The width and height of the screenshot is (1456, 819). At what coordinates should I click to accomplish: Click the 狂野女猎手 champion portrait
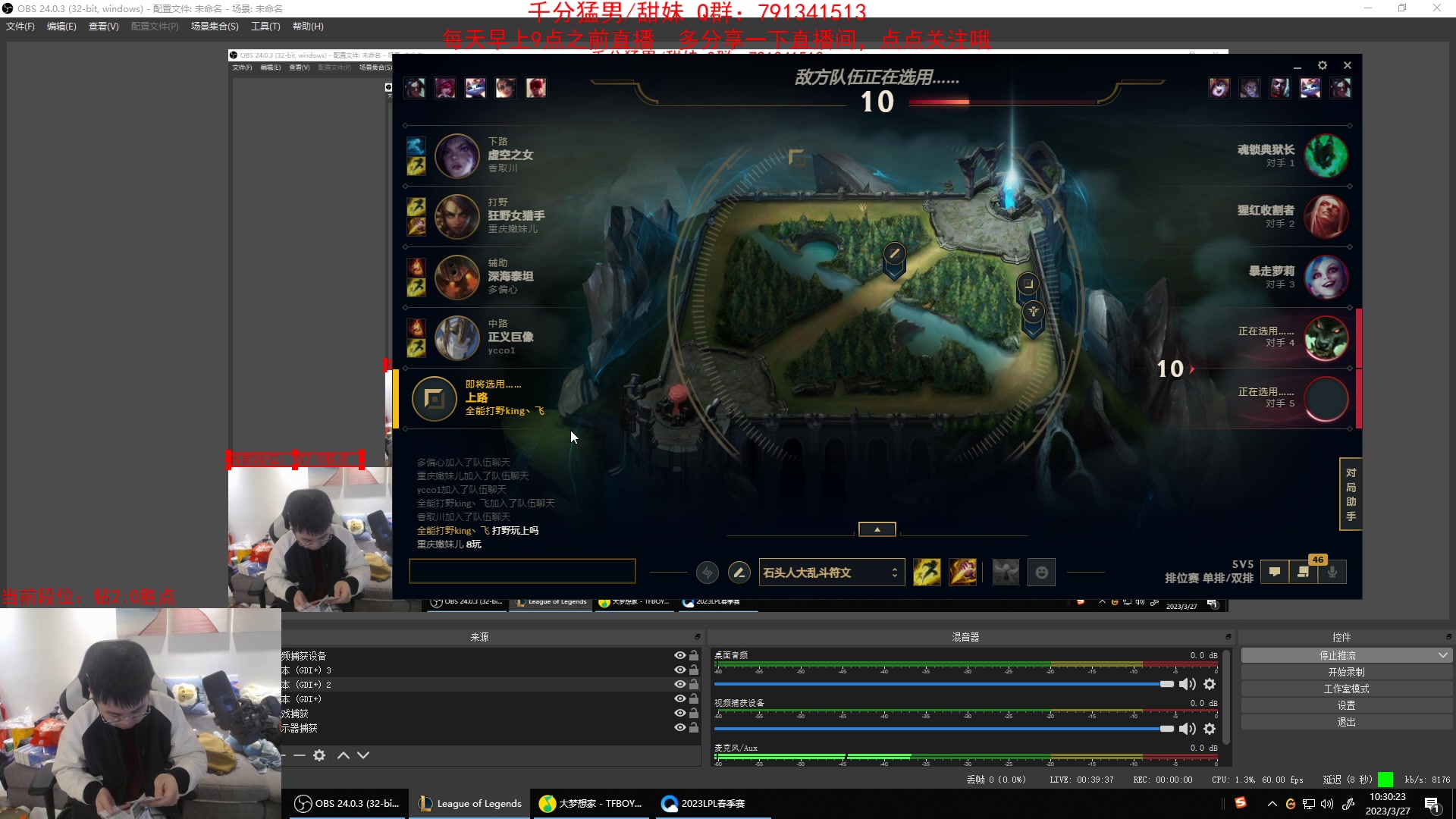[x=457, y=216]
